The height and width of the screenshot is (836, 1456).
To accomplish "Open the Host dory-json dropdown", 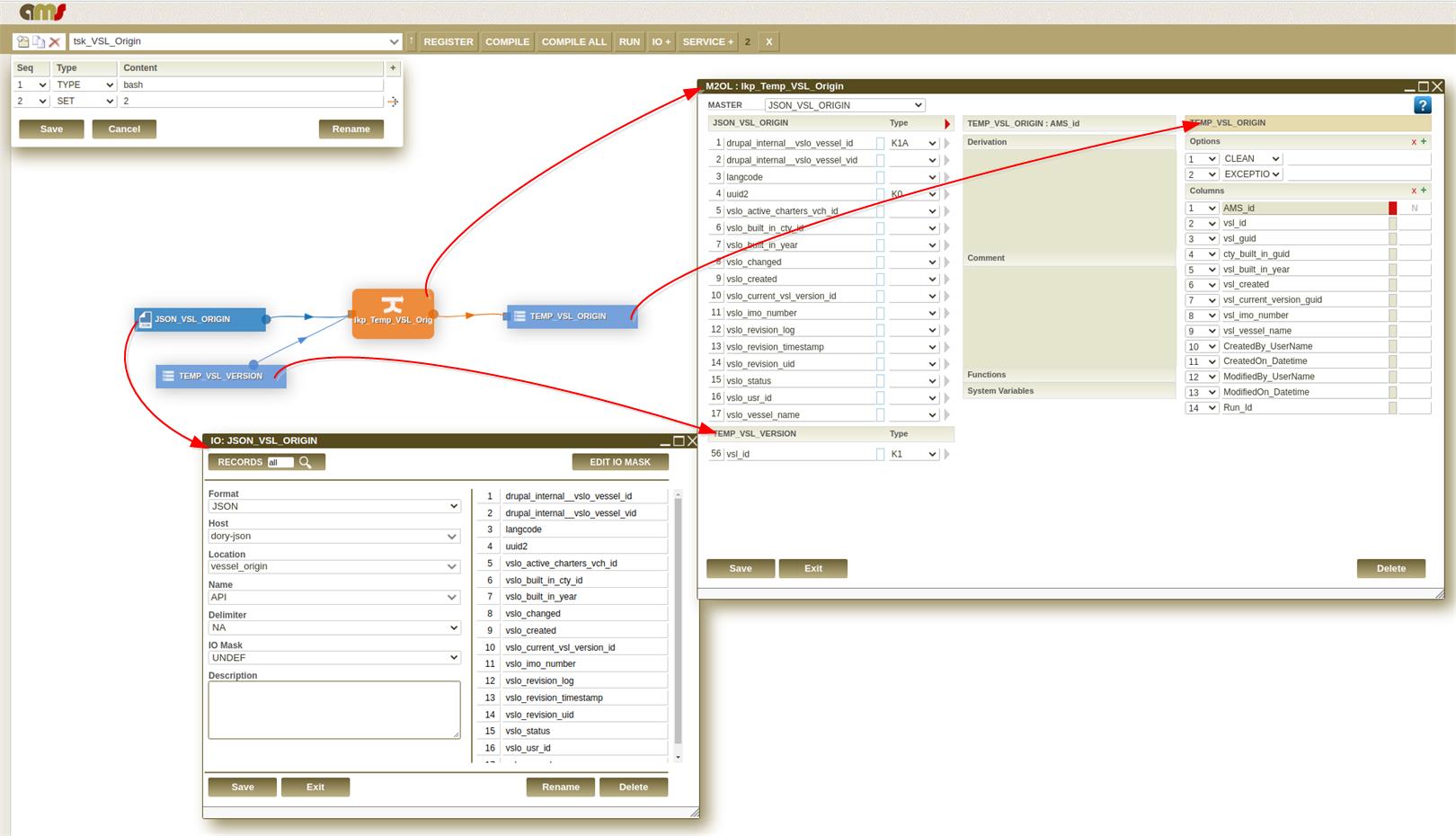I will pyautogui.click(x=334, y=537).
